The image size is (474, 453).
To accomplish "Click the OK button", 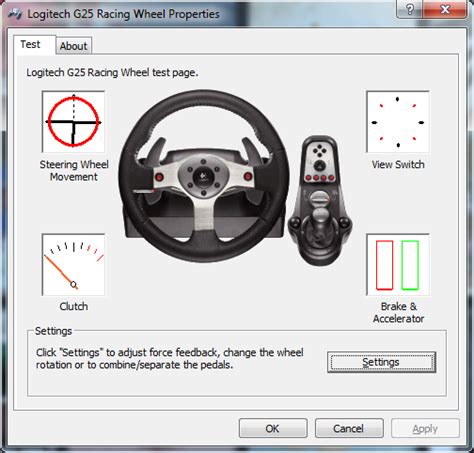I will 273,428.
